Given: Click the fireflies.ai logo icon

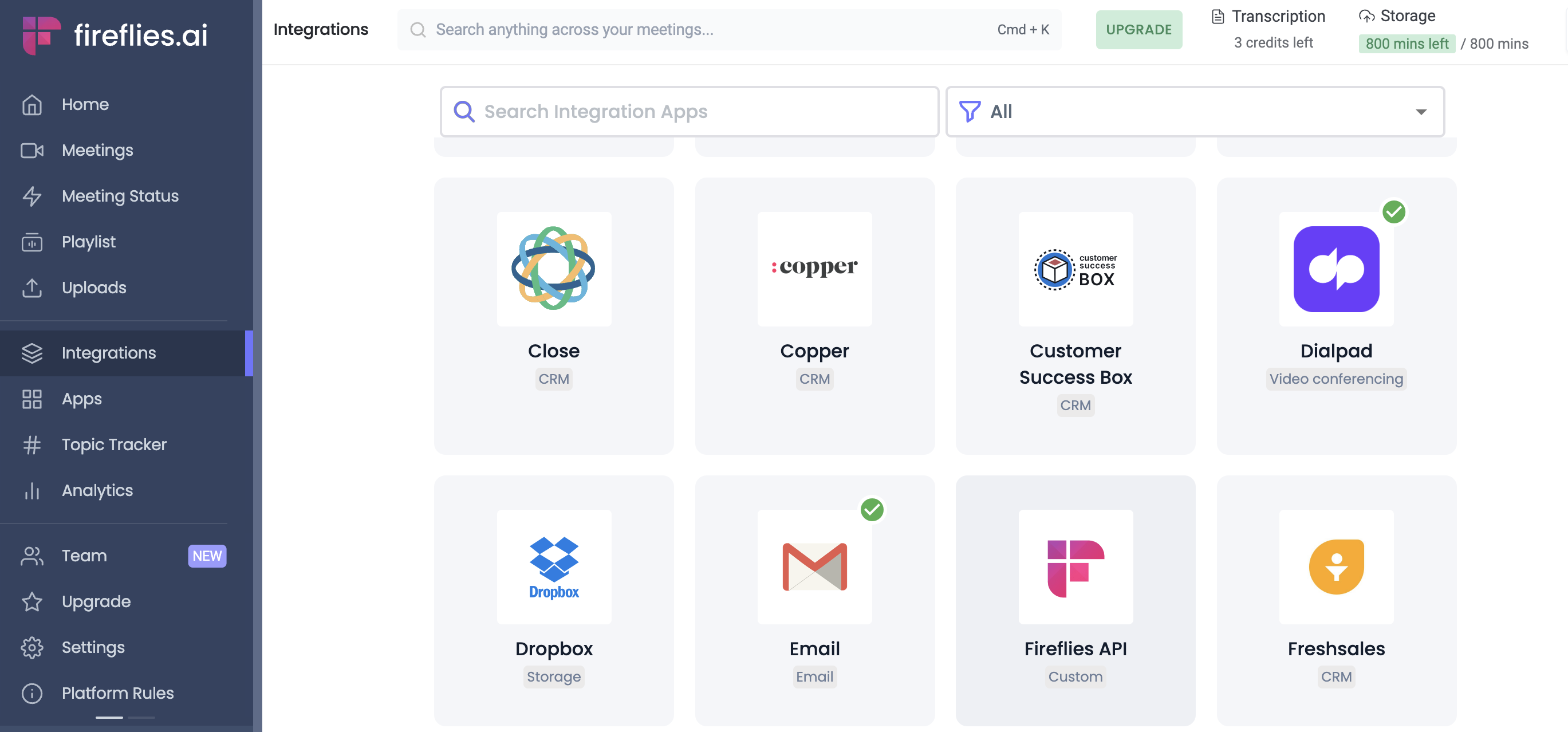Looking at the screenshot, I should 41,35.
